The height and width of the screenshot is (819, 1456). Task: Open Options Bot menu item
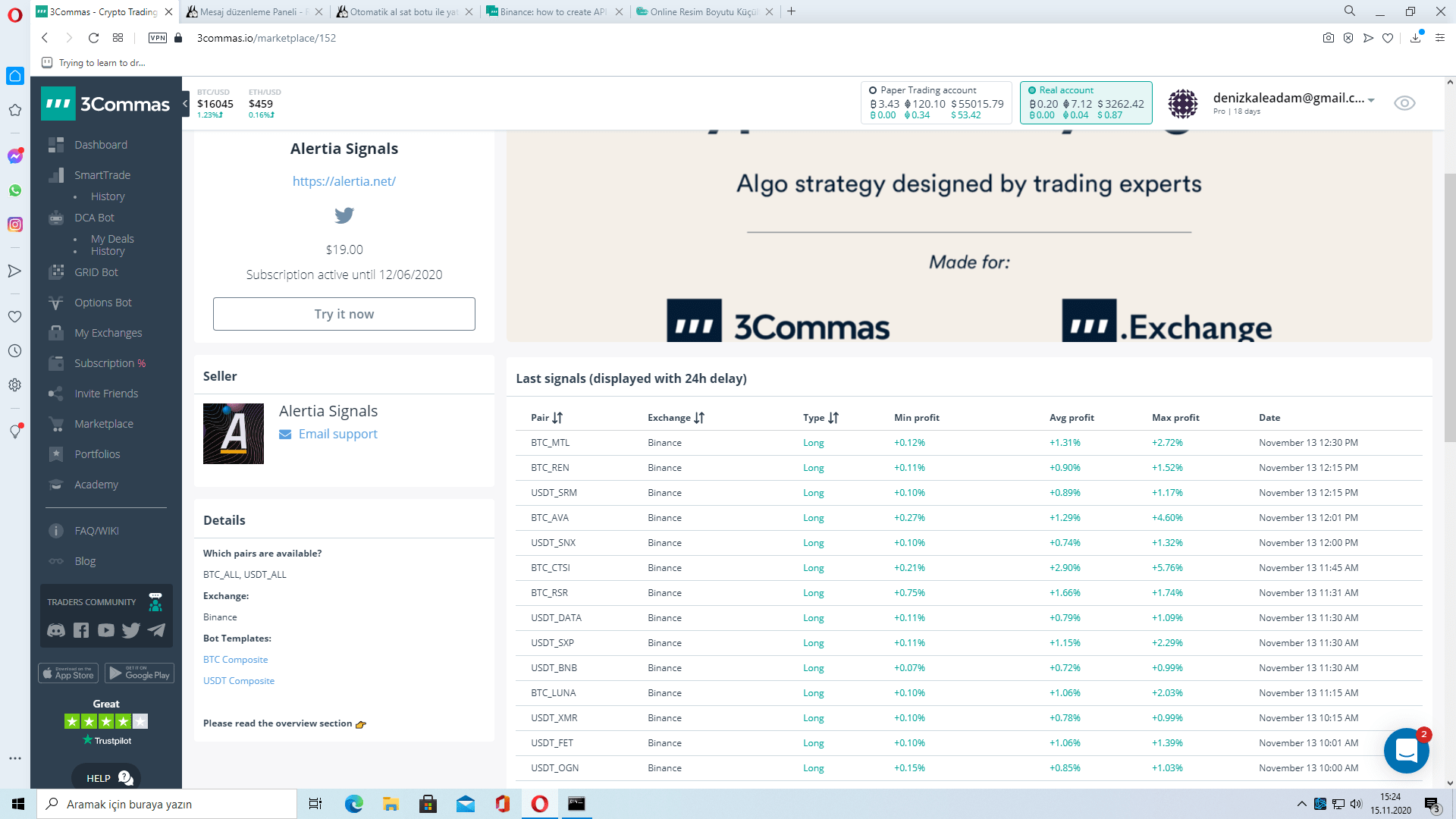[x=103, y=303]
